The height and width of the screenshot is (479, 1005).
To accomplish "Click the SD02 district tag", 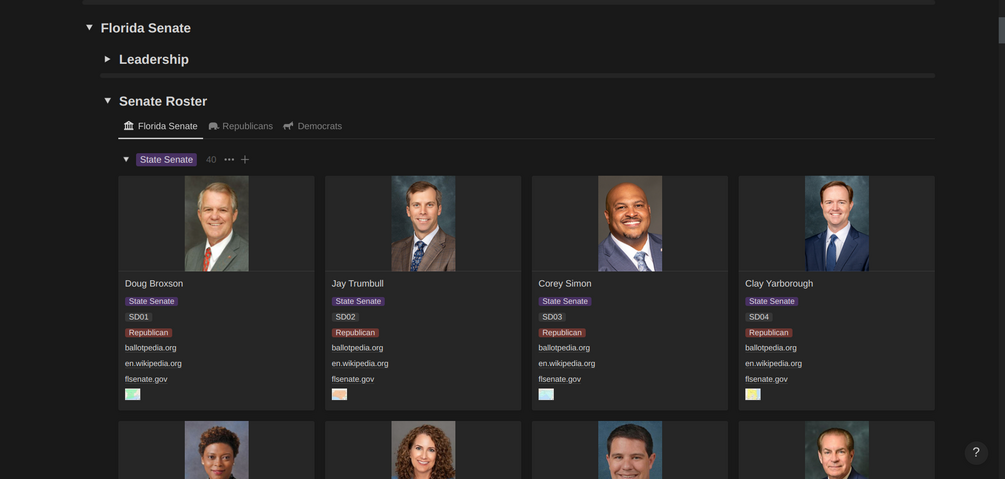I will [345, 317].
